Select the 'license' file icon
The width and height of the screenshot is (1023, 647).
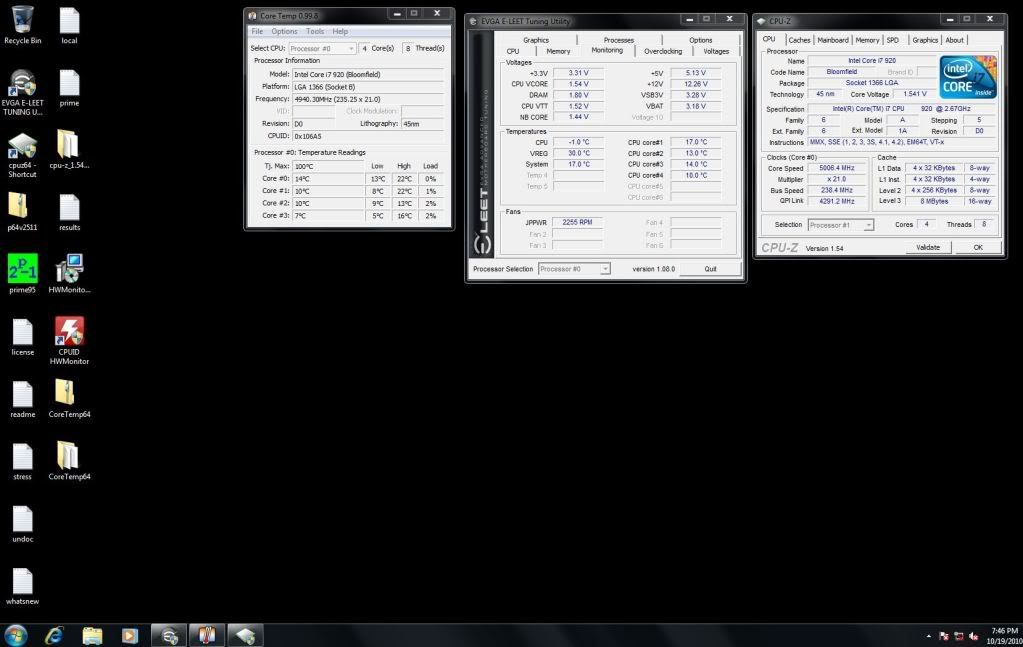[22, 337]
